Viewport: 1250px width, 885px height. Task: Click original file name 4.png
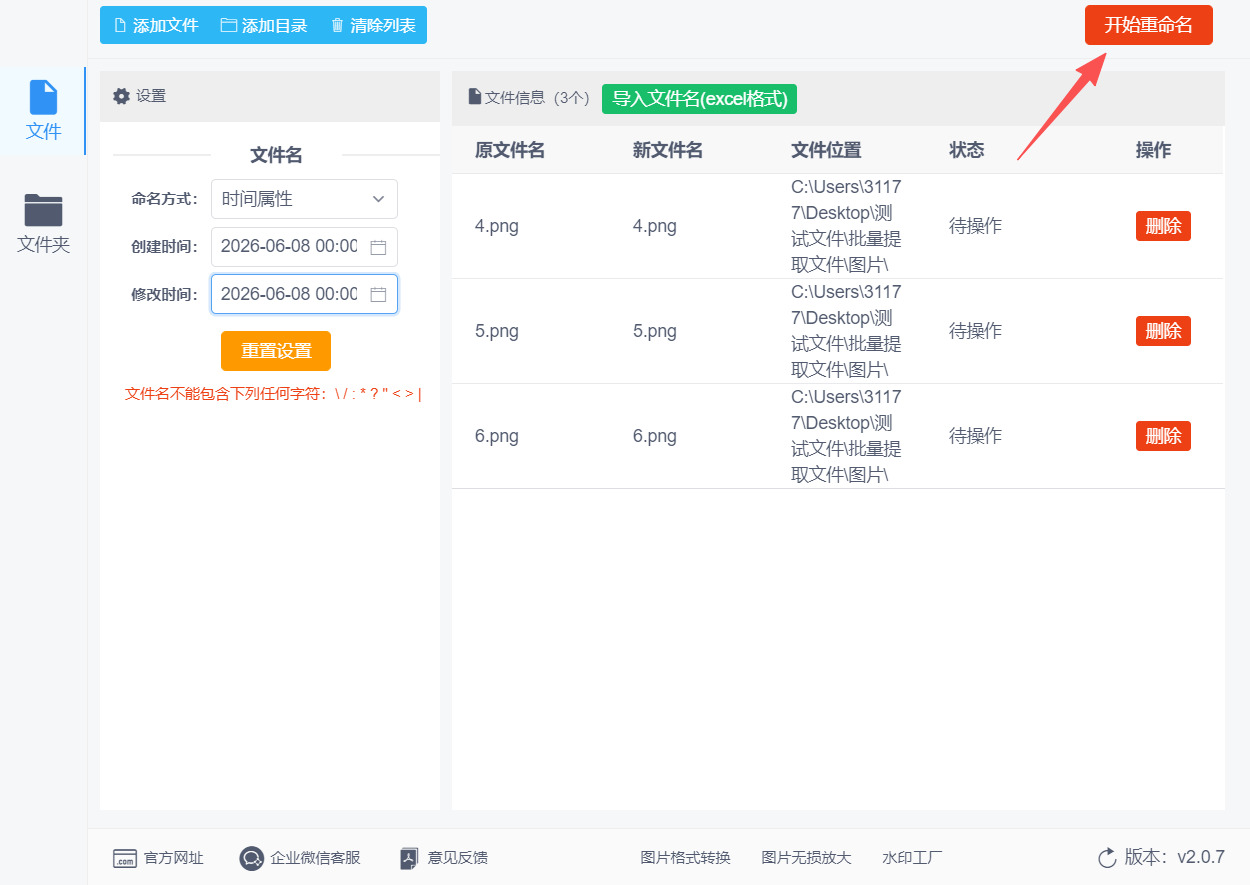click(497, 226)
